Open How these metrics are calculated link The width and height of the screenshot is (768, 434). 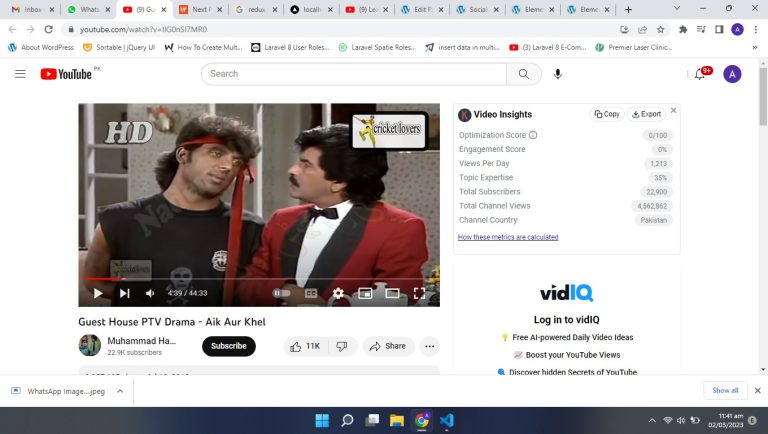click(x=508, y=237)
